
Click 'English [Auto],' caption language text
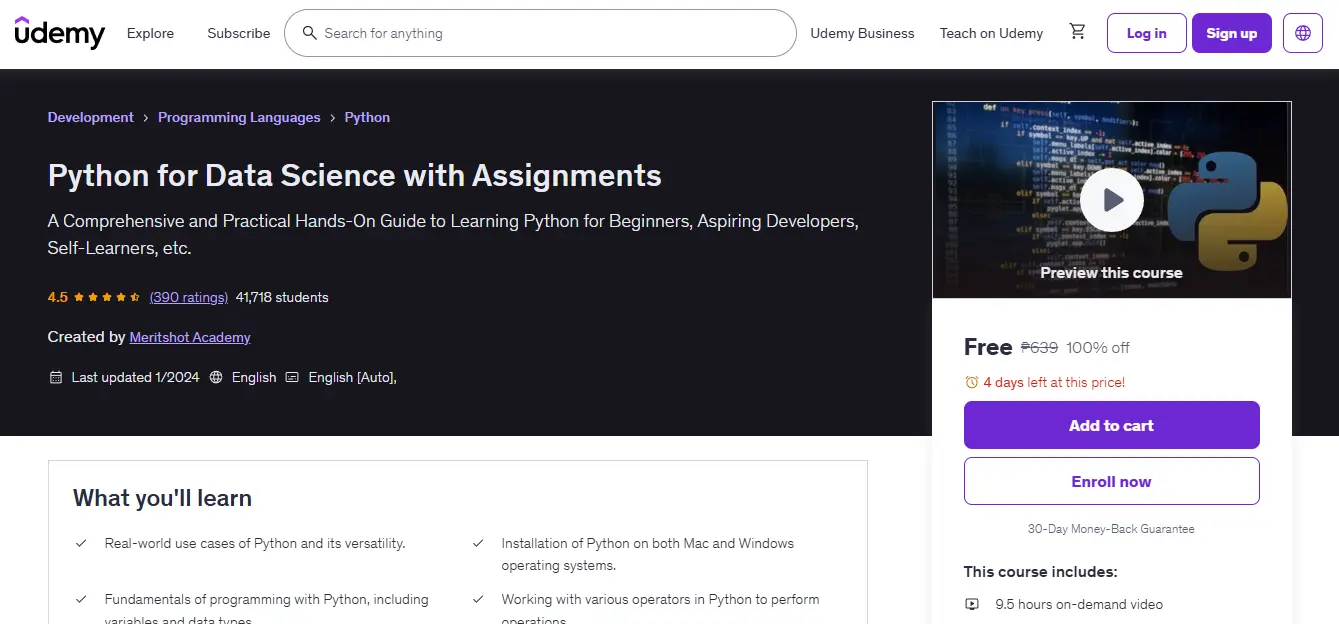[352, 377]
